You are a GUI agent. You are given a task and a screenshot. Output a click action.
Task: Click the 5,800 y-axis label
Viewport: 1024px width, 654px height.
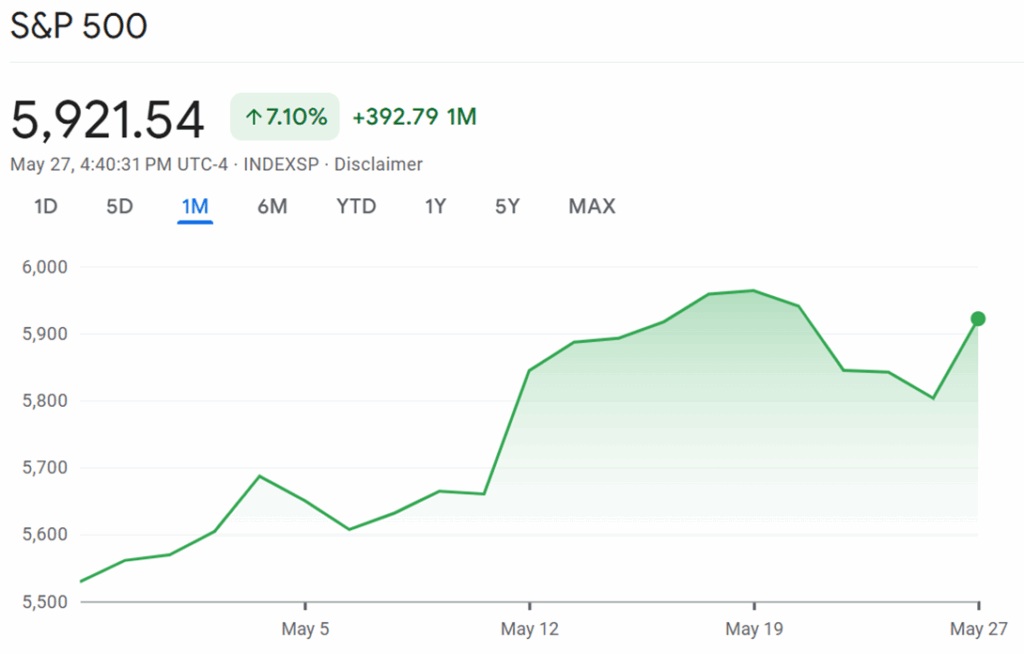point(45,401)
